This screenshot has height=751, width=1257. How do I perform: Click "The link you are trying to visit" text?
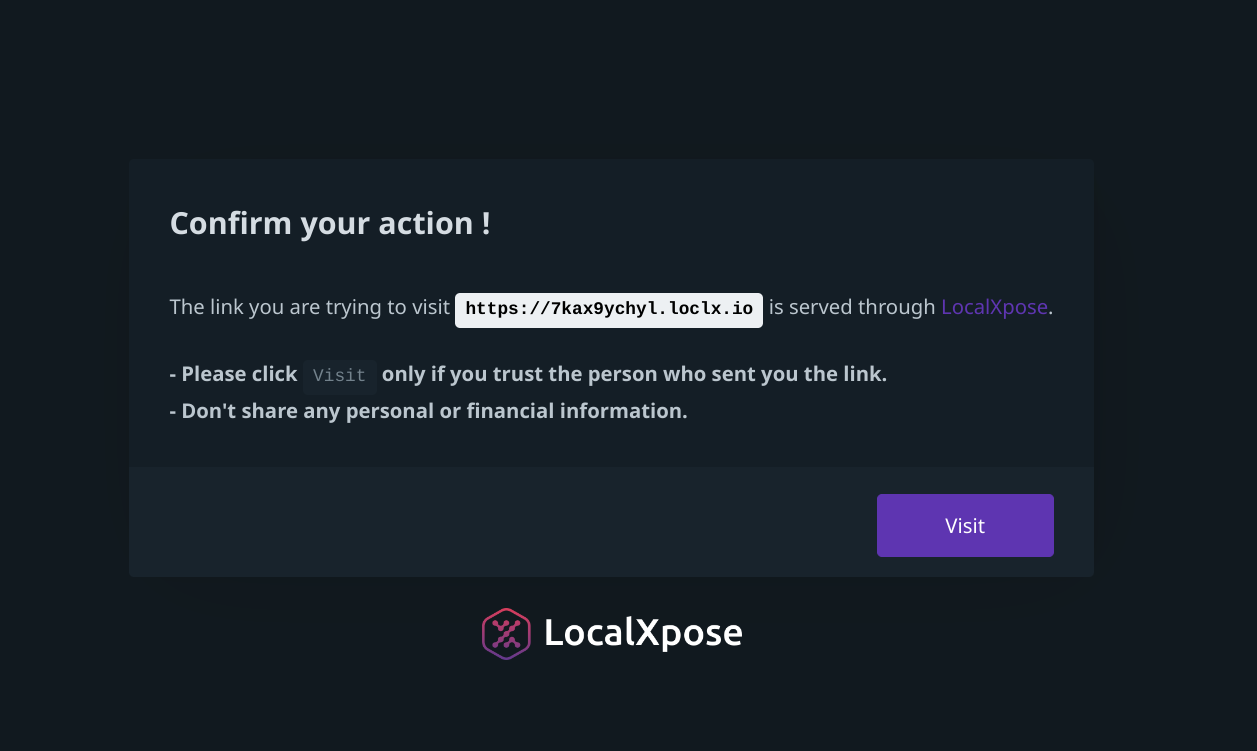pos(310,307)
